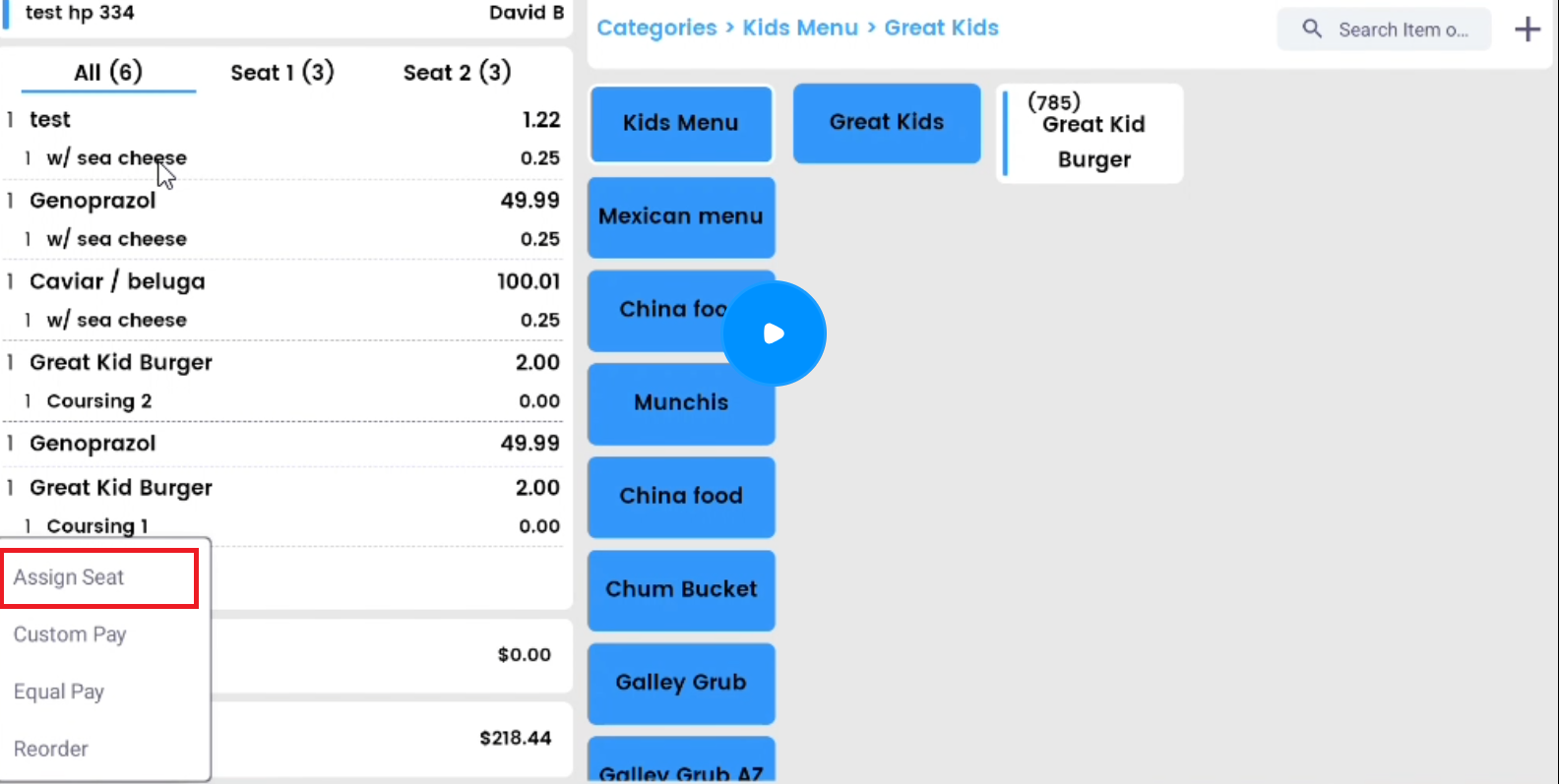Select Custom Pay menu option
The height and width of the screenshot is (784, 1559).
click(70, 634)
